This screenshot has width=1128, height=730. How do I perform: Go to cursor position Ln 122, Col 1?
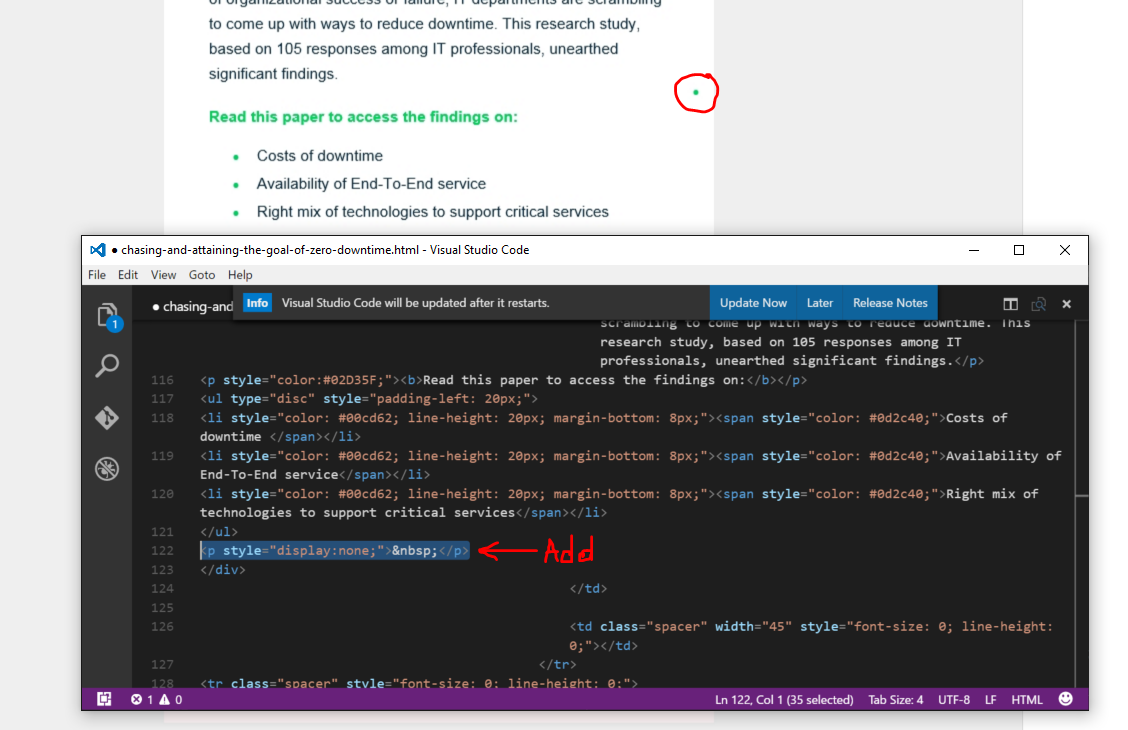(x=784, y=700)
